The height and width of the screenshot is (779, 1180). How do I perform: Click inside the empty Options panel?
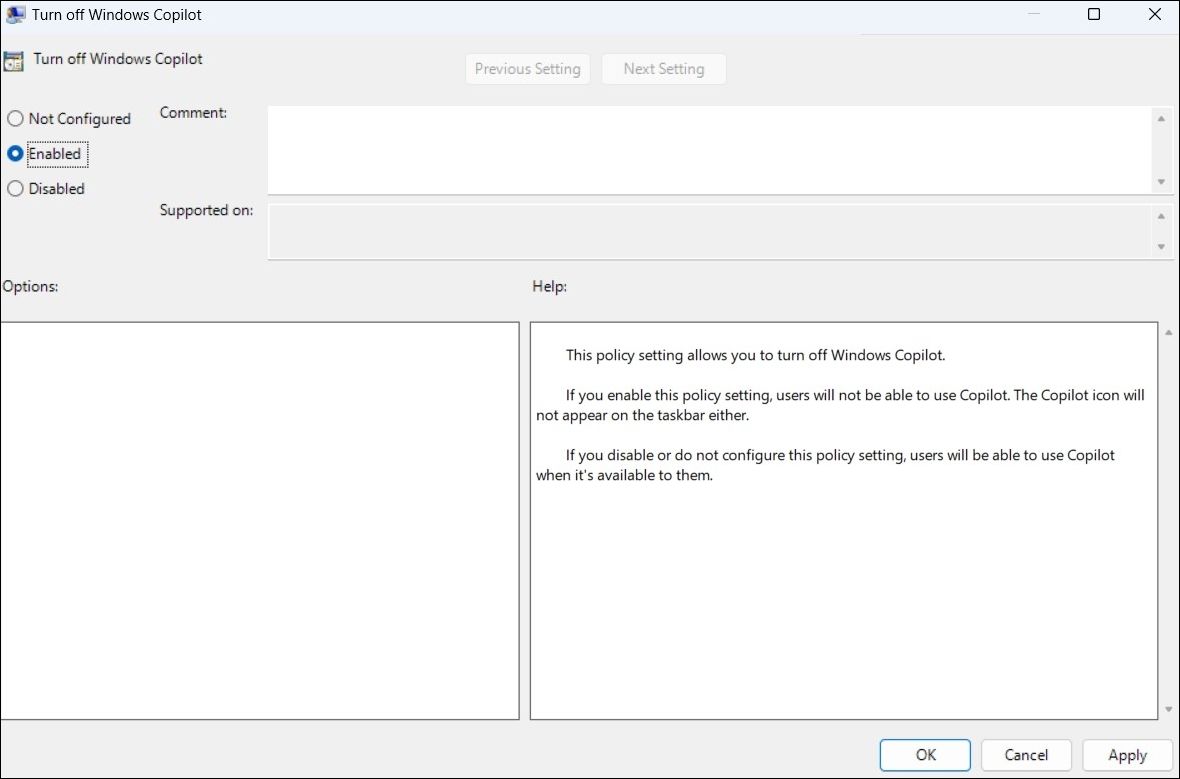pyautogui.click(x=260, y=520)
